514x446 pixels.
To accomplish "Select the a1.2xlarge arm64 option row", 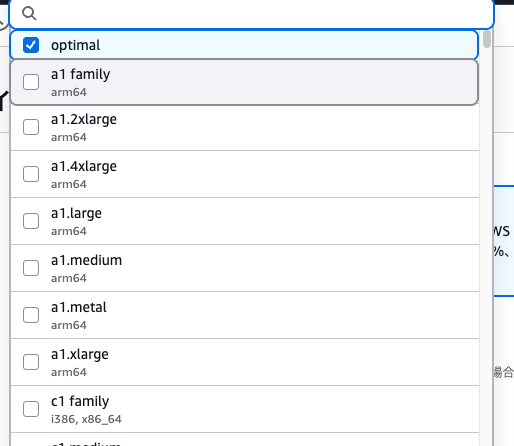I will coord(245,128).
